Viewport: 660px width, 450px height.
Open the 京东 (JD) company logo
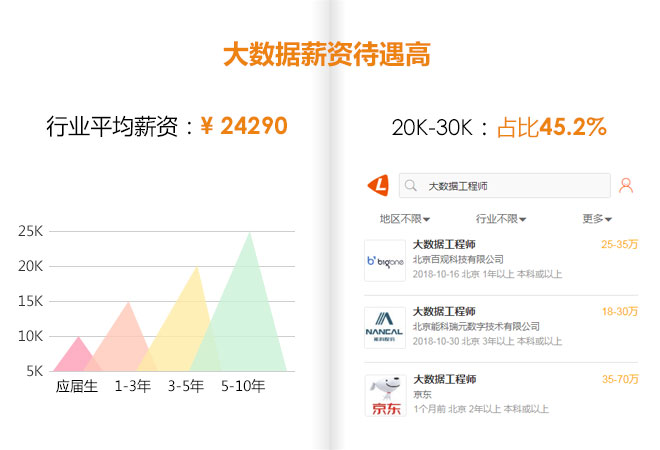385,396
